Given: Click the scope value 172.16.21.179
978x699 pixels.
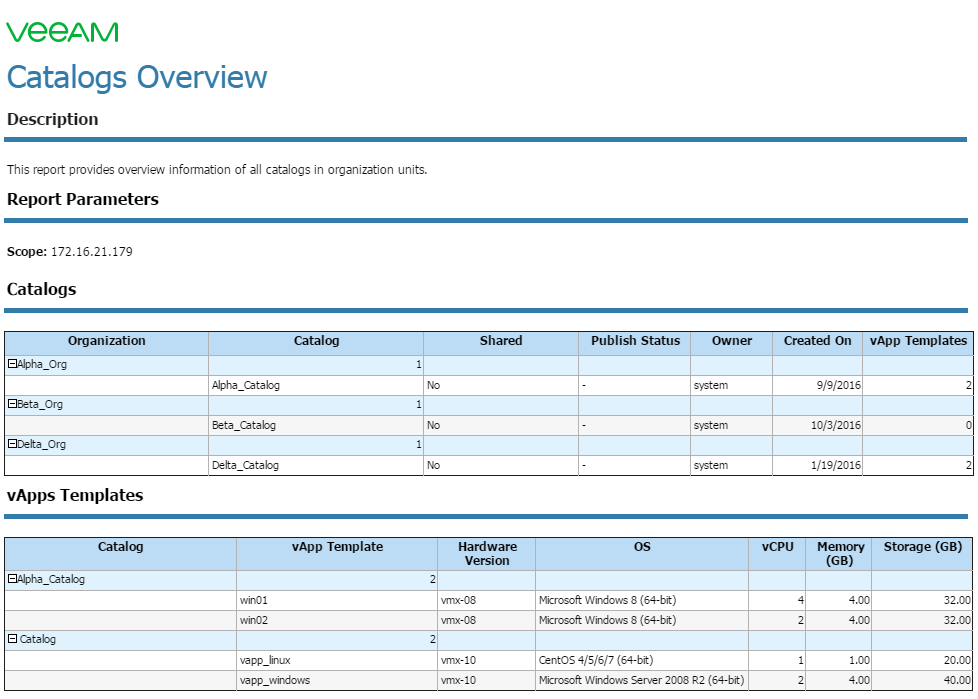Looking at the screenshot, I should (92, 252).
